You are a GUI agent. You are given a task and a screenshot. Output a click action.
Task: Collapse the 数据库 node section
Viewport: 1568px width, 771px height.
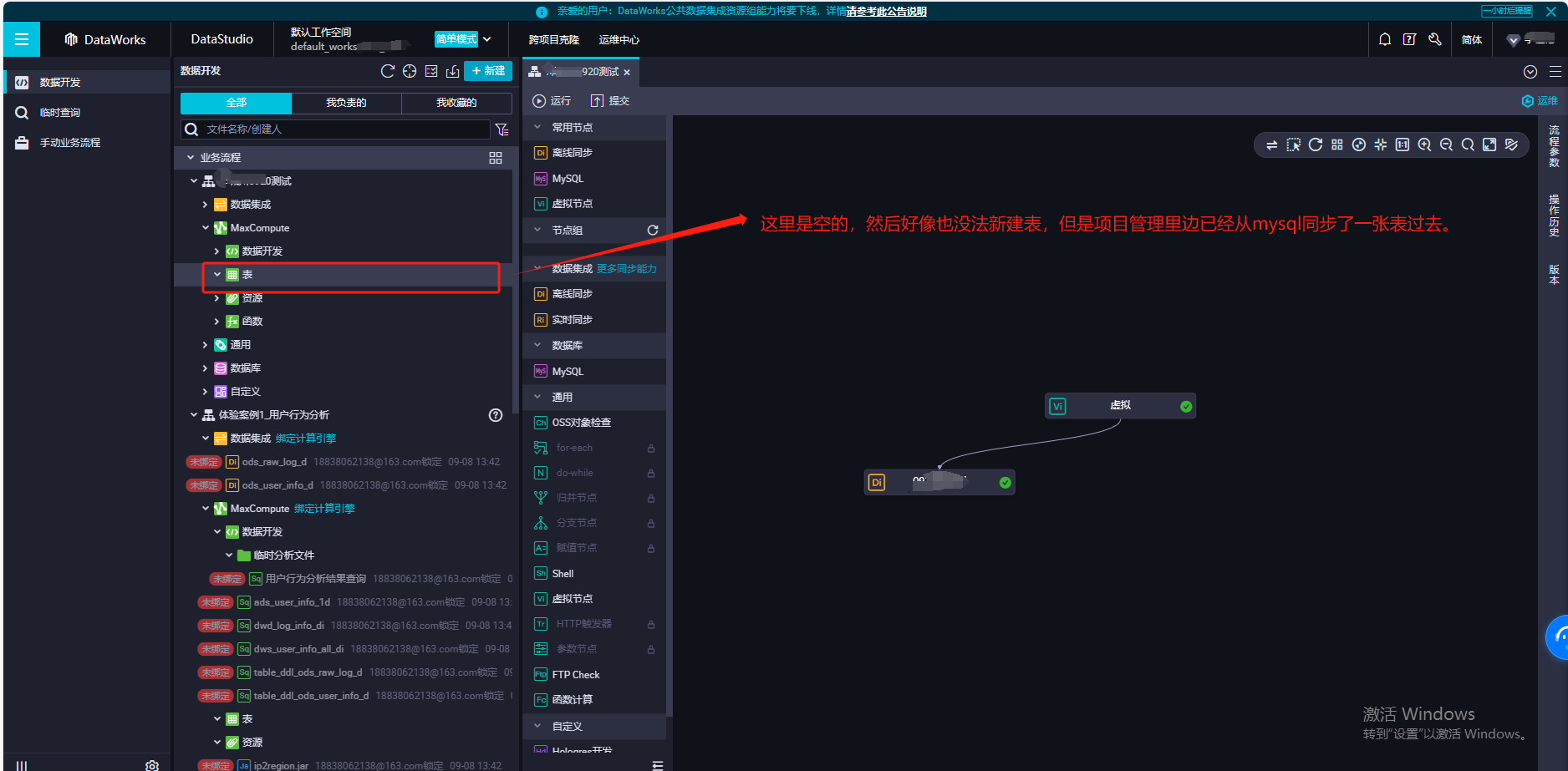point(537,346)
